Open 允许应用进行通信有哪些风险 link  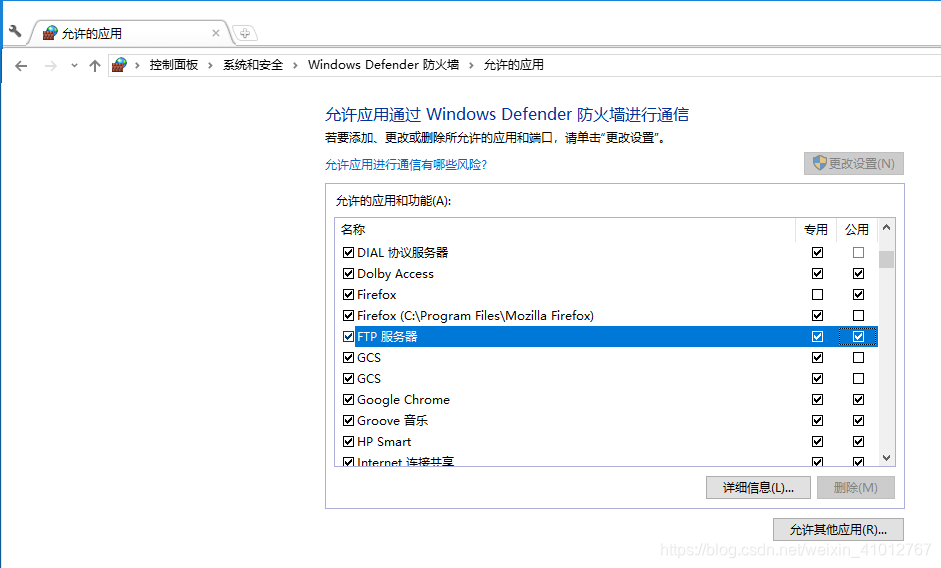(406, 165)
